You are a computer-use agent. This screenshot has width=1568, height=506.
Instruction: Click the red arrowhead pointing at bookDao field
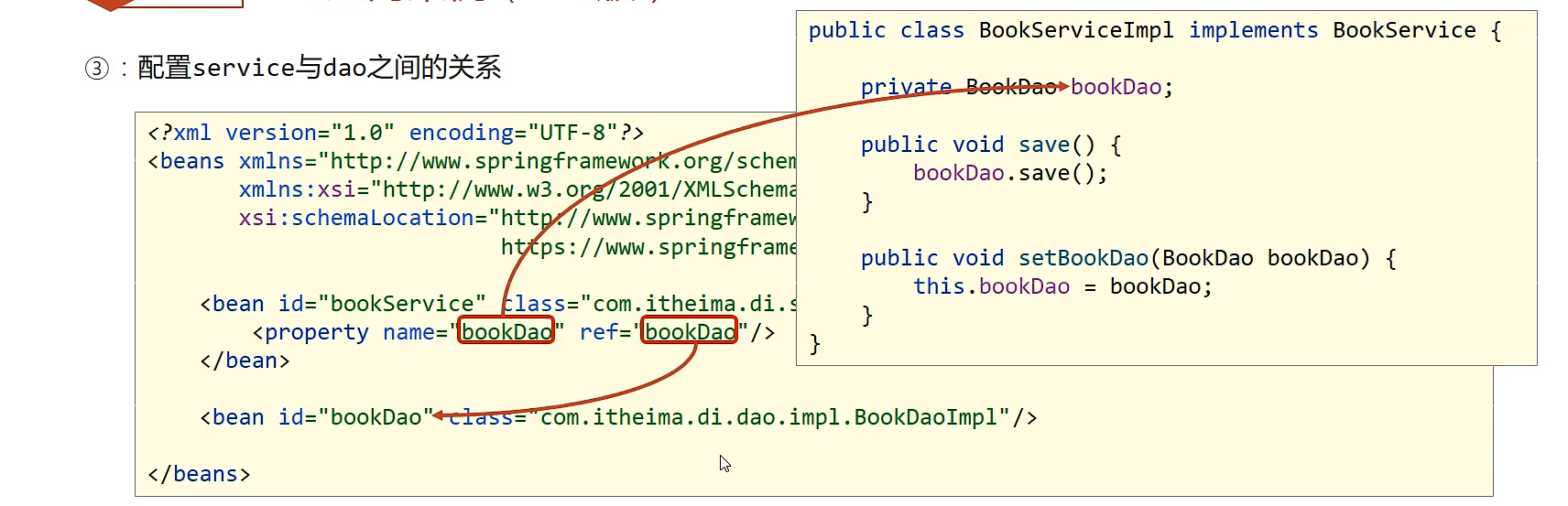(1062, 86)
